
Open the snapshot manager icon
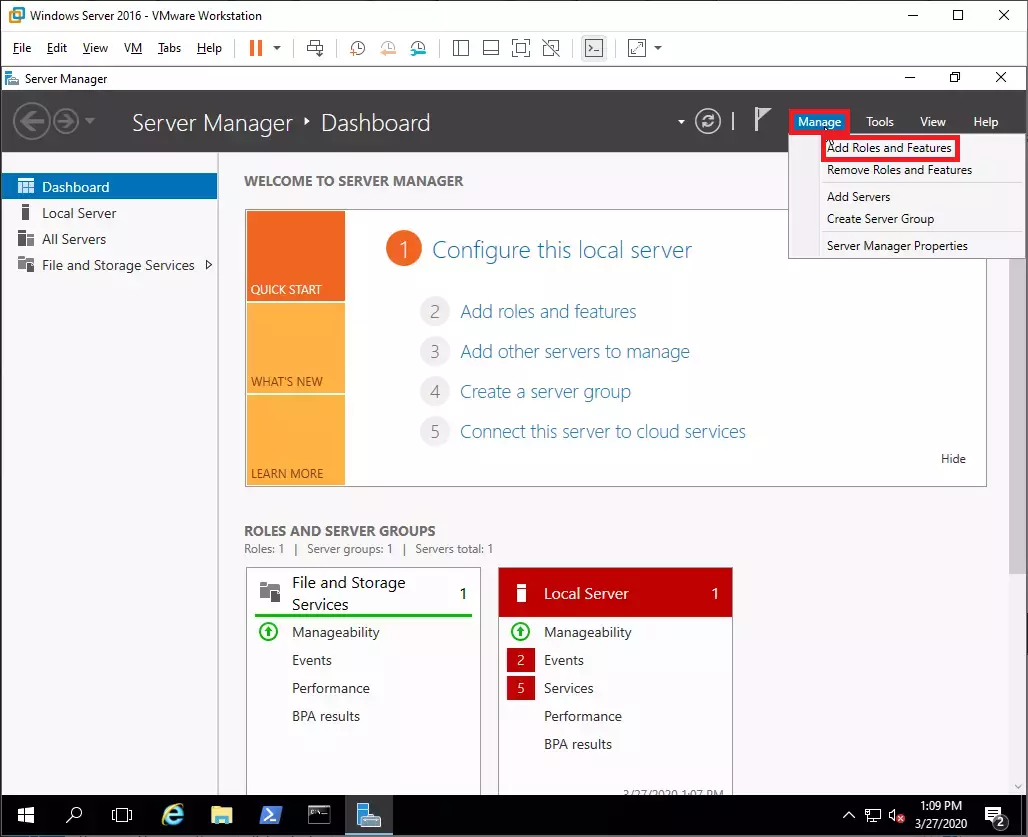point(418,48)
